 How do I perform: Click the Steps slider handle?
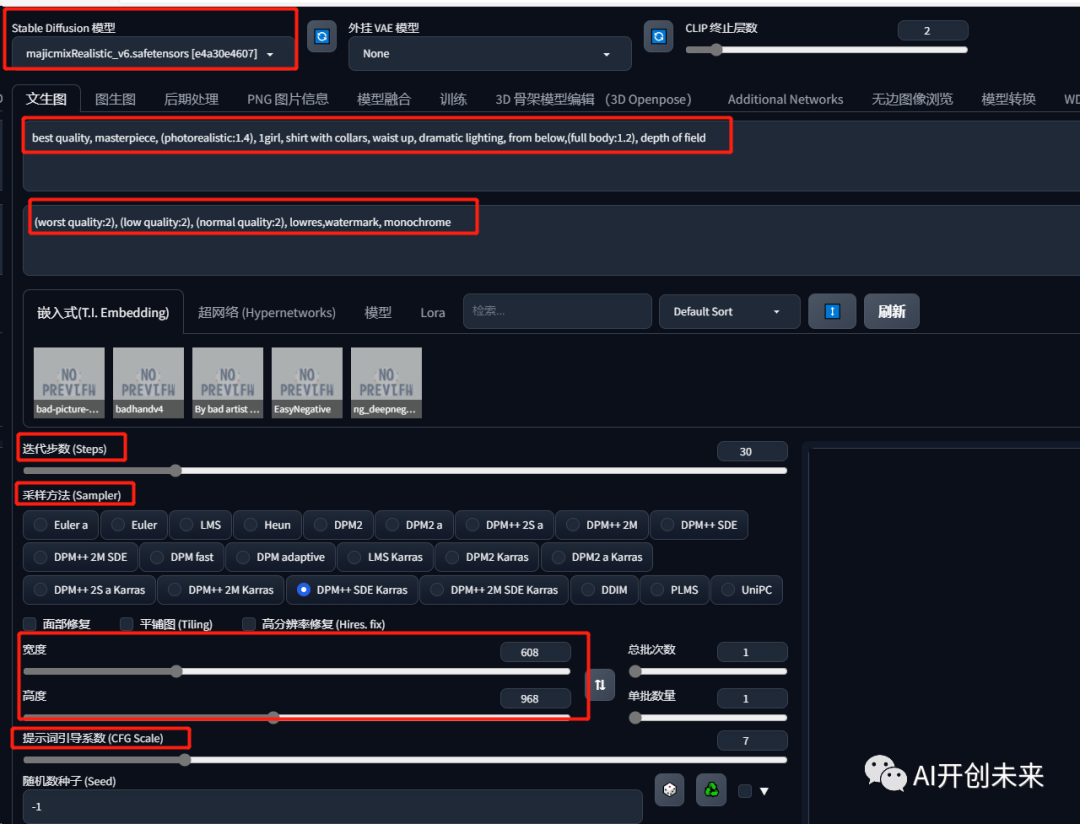click(176, 471)
